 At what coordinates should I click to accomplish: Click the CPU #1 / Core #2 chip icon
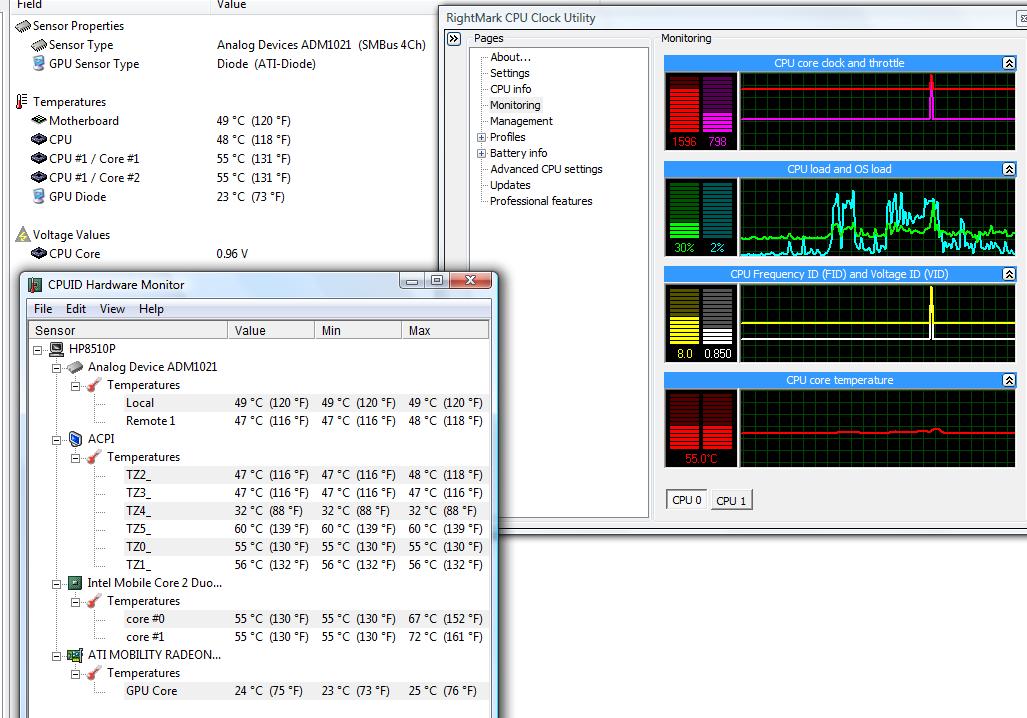click(39, 178)
